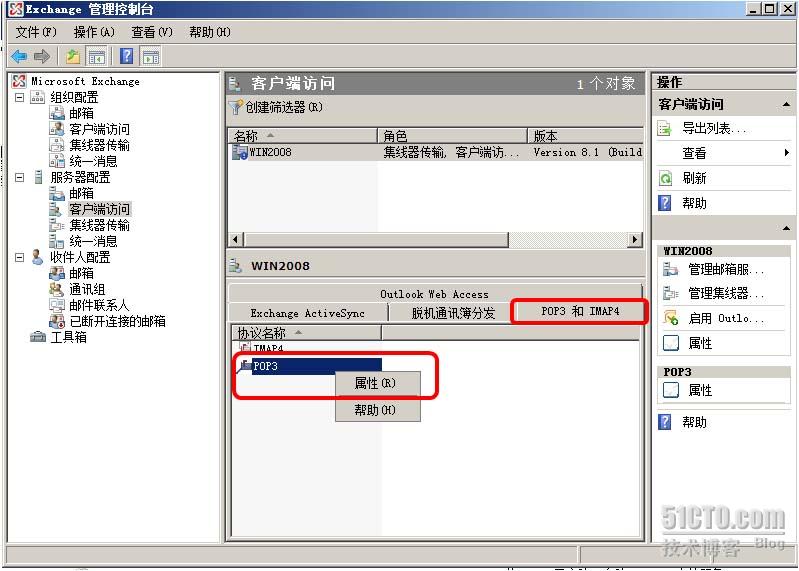
Task: Open the 查看(V) menu
Action: point(152,32)
